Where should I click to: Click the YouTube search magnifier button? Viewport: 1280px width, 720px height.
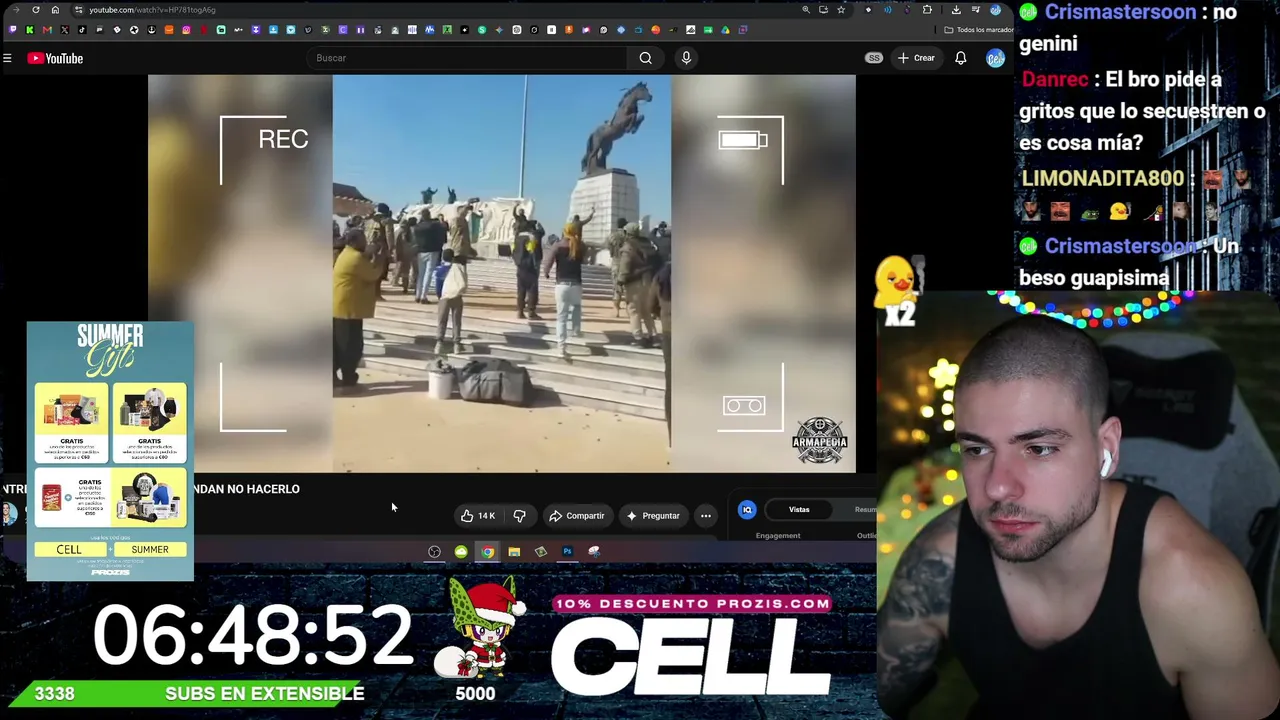[646, 58]
